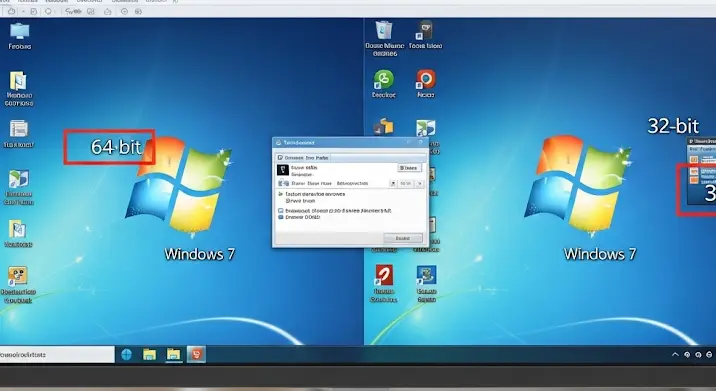Open the computer icon at top-left of desktop
The width and height of the screenshot is (716, 391).
[20, 32]
